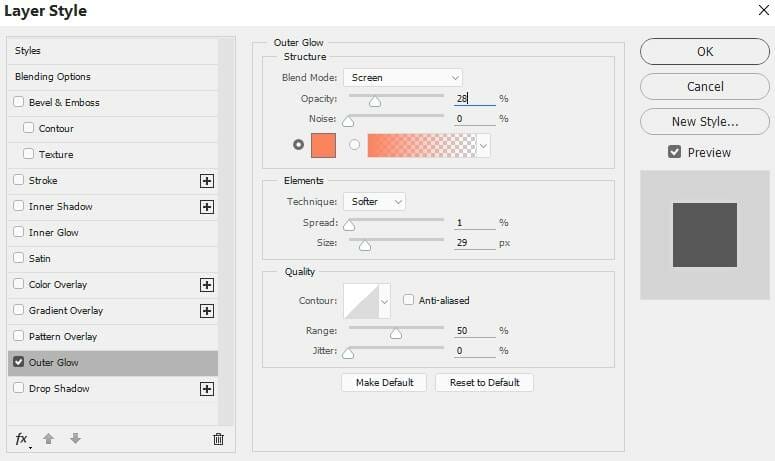Move effect up with the up arrow

pyautogui.click(x=48, y=438)
